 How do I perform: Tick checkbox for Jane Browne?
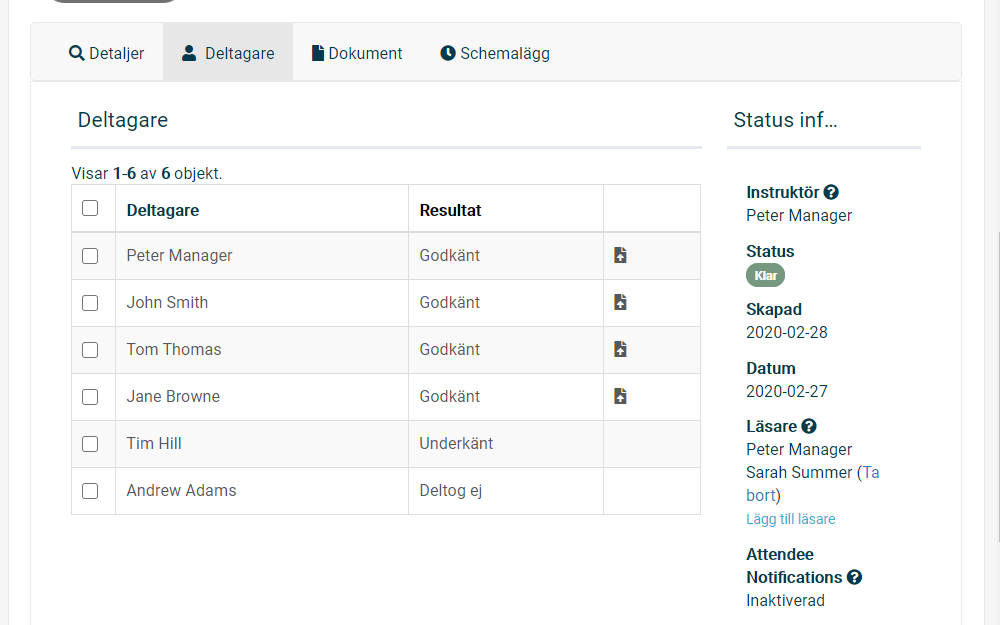90,397
